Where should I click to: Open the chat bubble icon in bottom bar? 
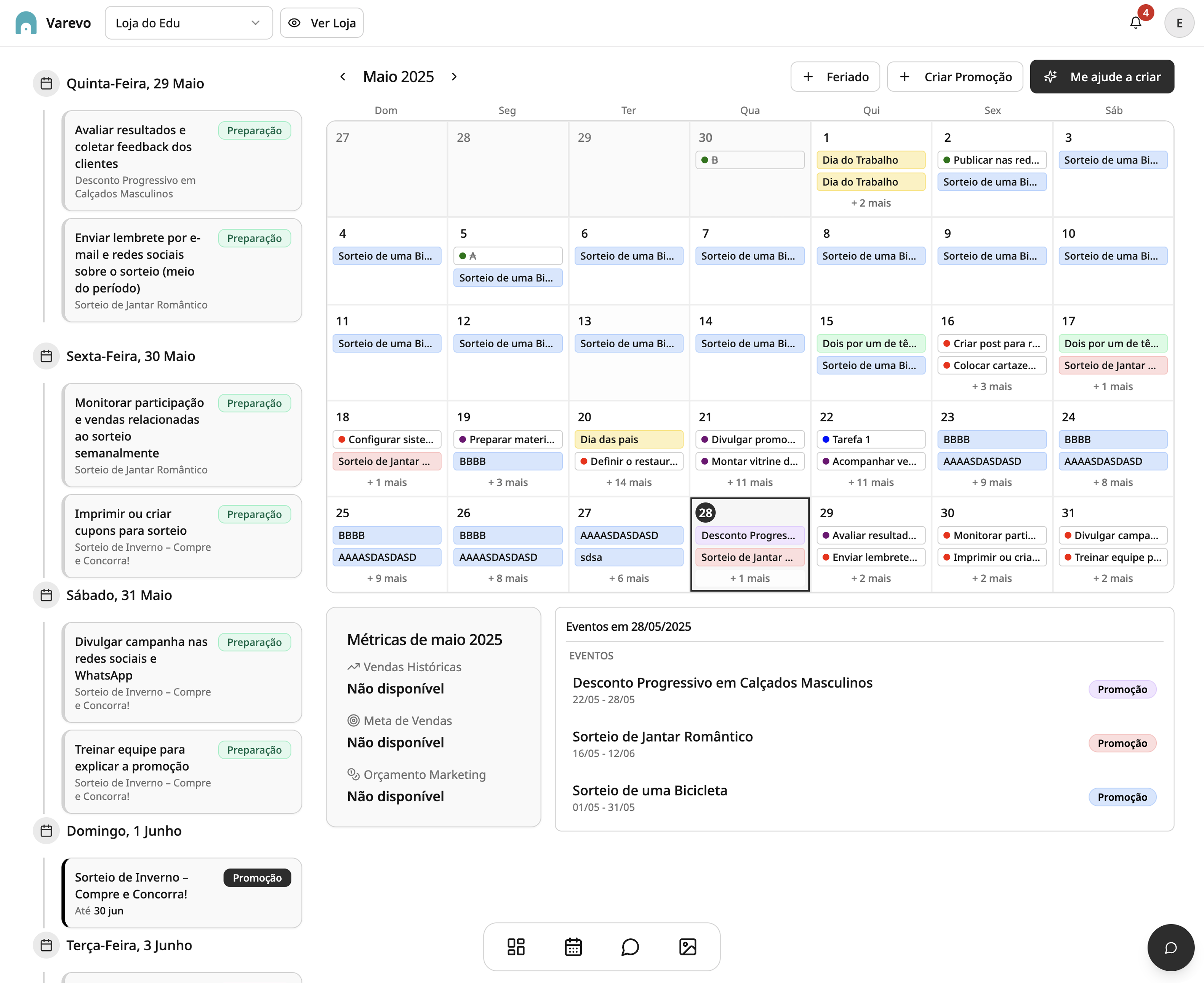(630, 947)
